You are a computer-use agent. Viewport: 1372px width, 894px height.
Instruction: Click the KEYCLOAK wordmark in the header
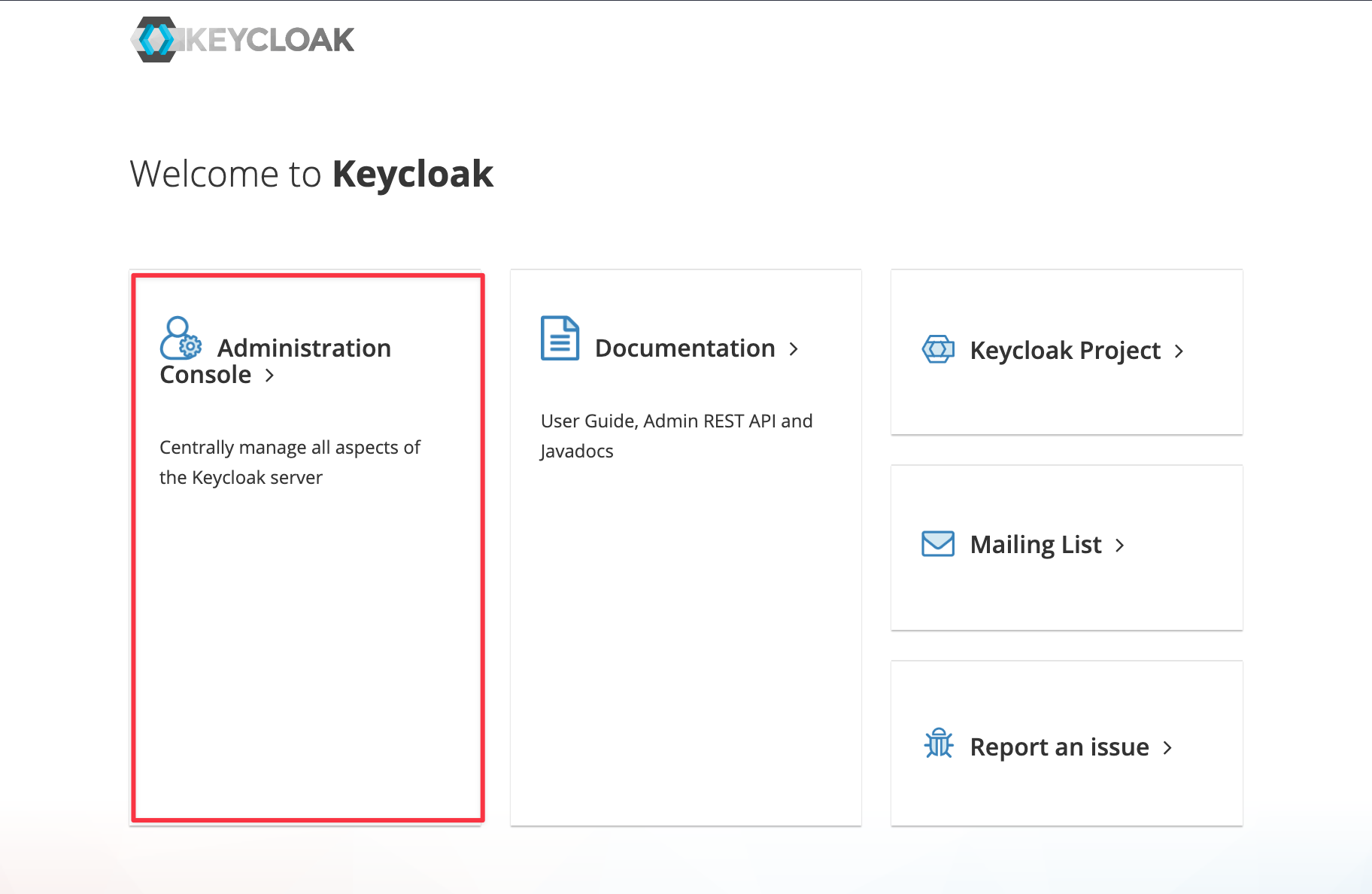click(x=269, y=38)
